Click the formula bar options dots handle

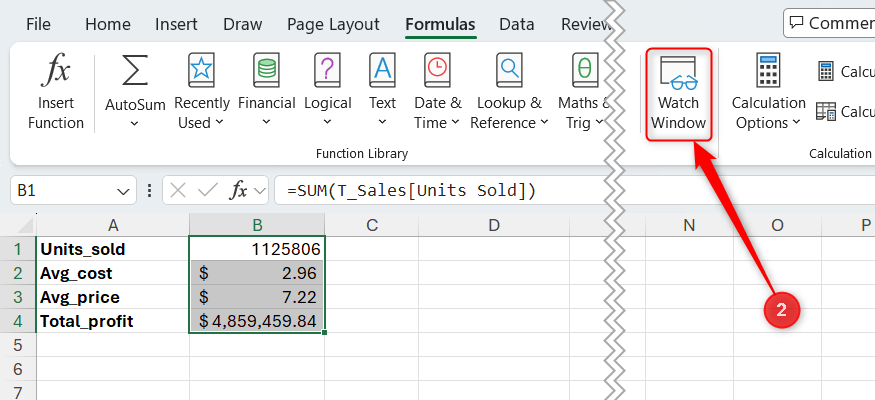click(x=149, y=191)
